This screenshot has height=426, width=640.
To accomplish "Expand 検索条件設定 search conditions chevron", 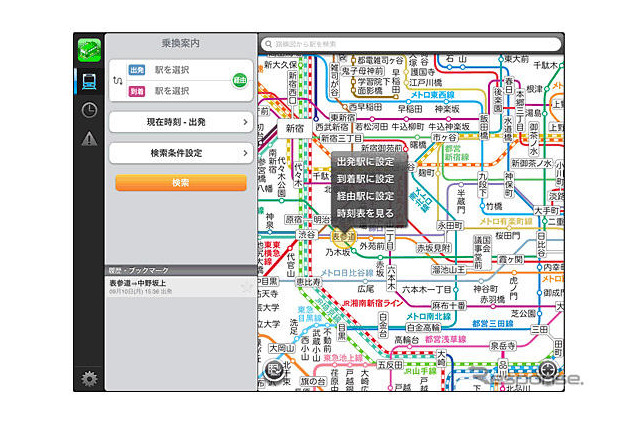I will point(245,153).
